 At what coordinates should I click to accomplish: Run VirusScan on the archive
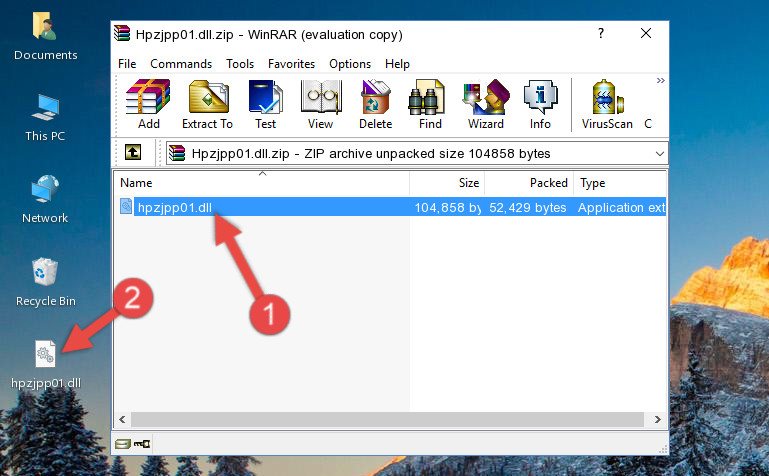tap(607, 104)
